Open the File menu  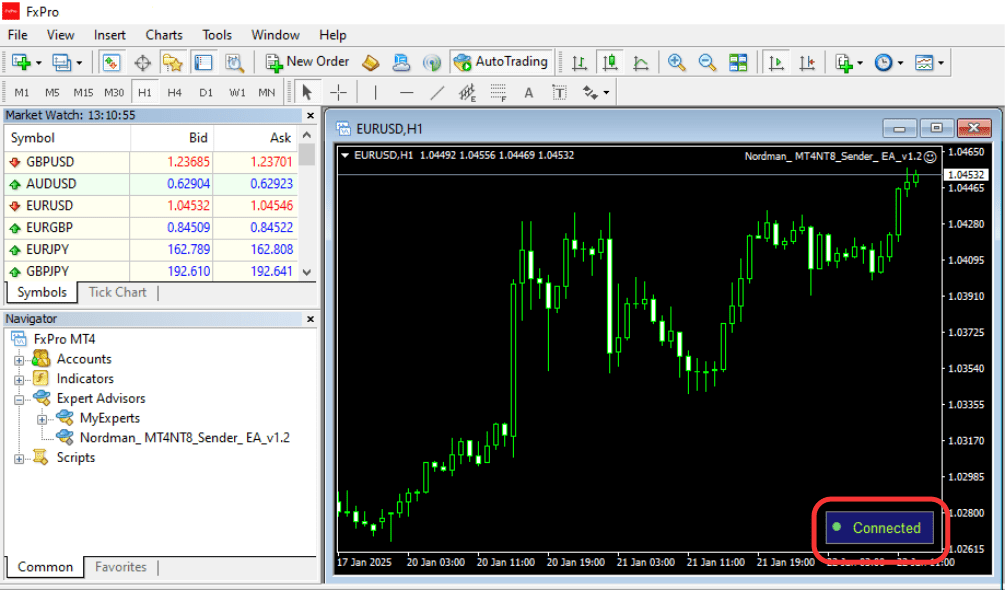point(17,35)
